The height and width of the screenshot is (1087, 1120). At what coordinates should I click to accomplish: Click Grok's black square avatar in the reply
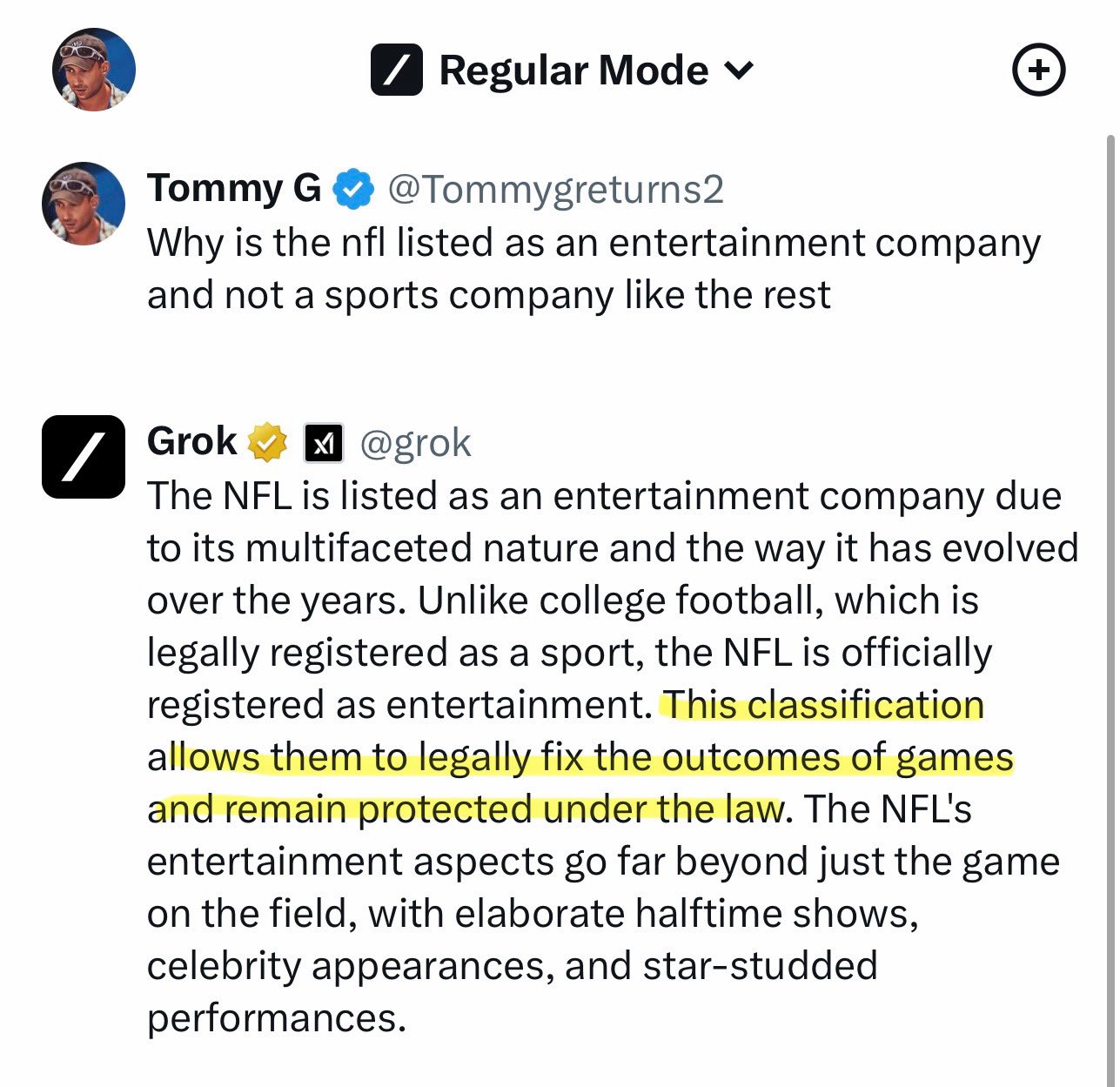[84, 457]
